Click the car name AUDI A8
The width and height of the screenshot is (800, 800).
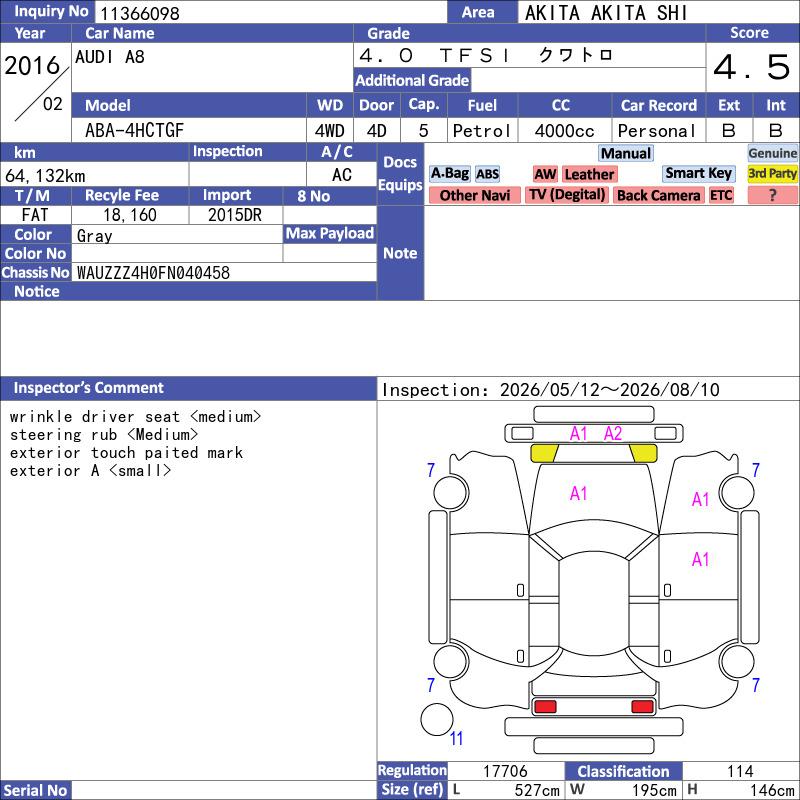pyautogui.click(x=110, y=57)
